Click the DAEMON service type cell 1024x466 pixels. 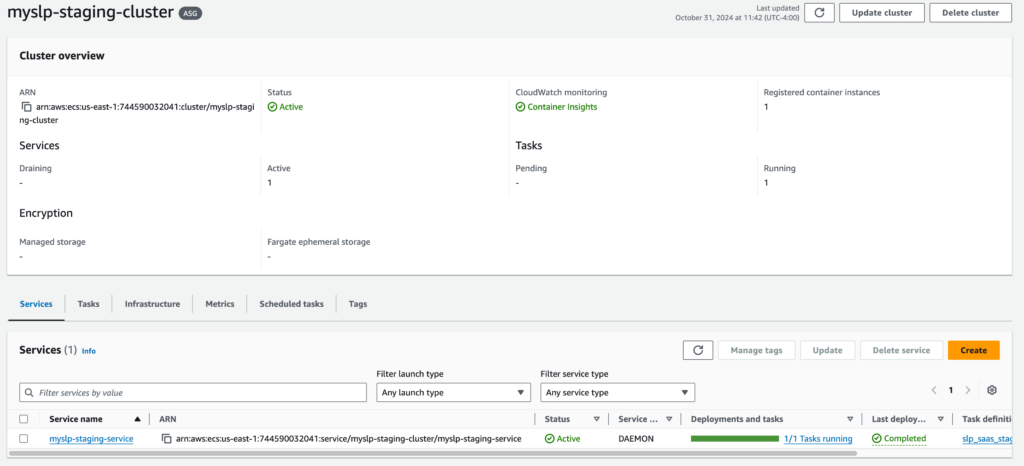pyautogui.click(x=637, y=439)
